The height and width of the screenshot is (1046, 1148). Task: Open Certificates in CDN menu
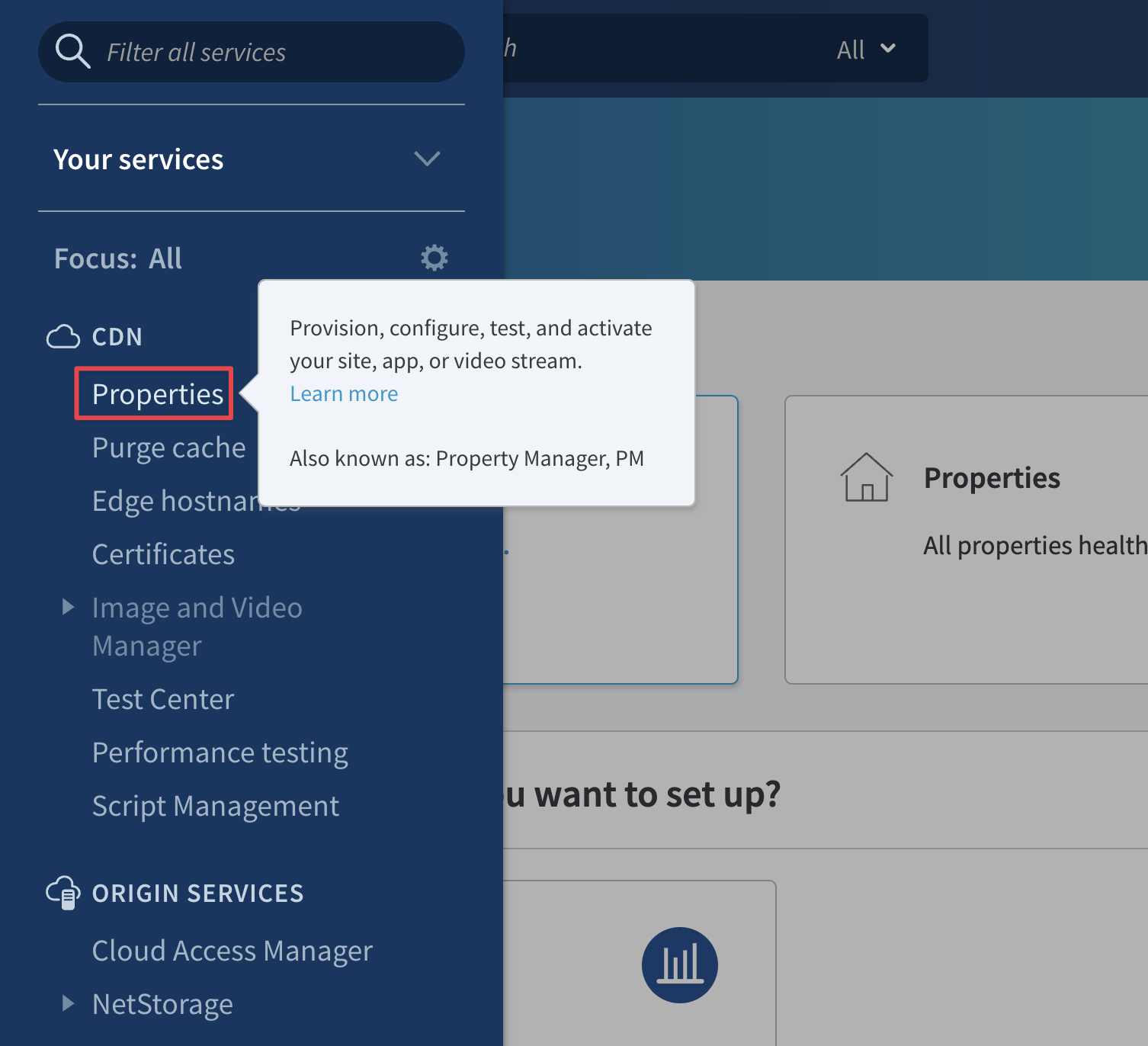coord(163,554)
